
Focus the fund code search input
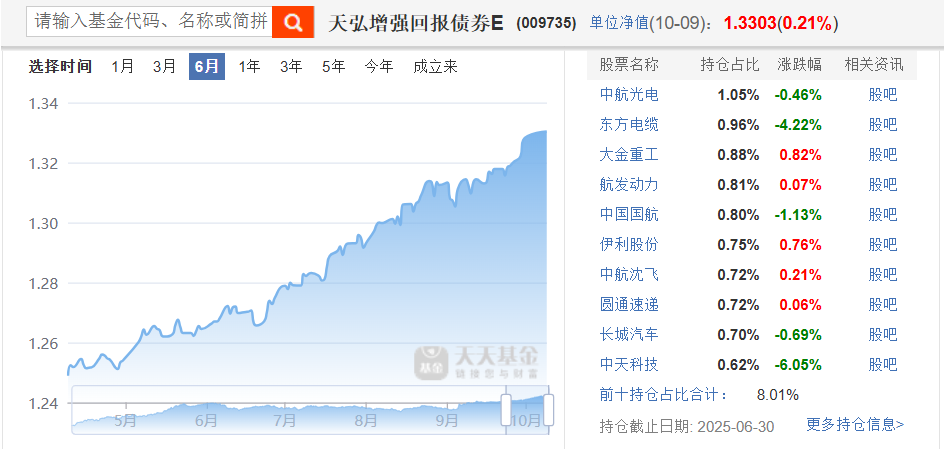(x=149, y=23)
